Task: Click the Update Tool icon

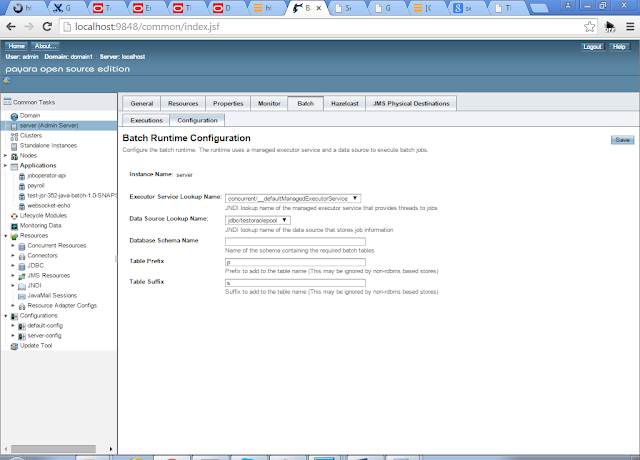Action: [x=14, y=346]
